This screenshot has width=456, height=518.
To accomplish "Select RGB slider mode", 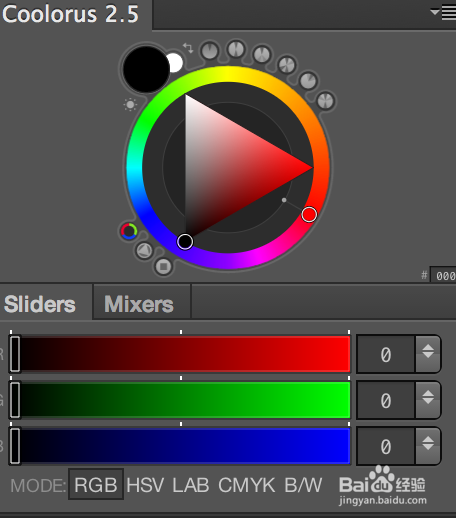I will [96, 484].
